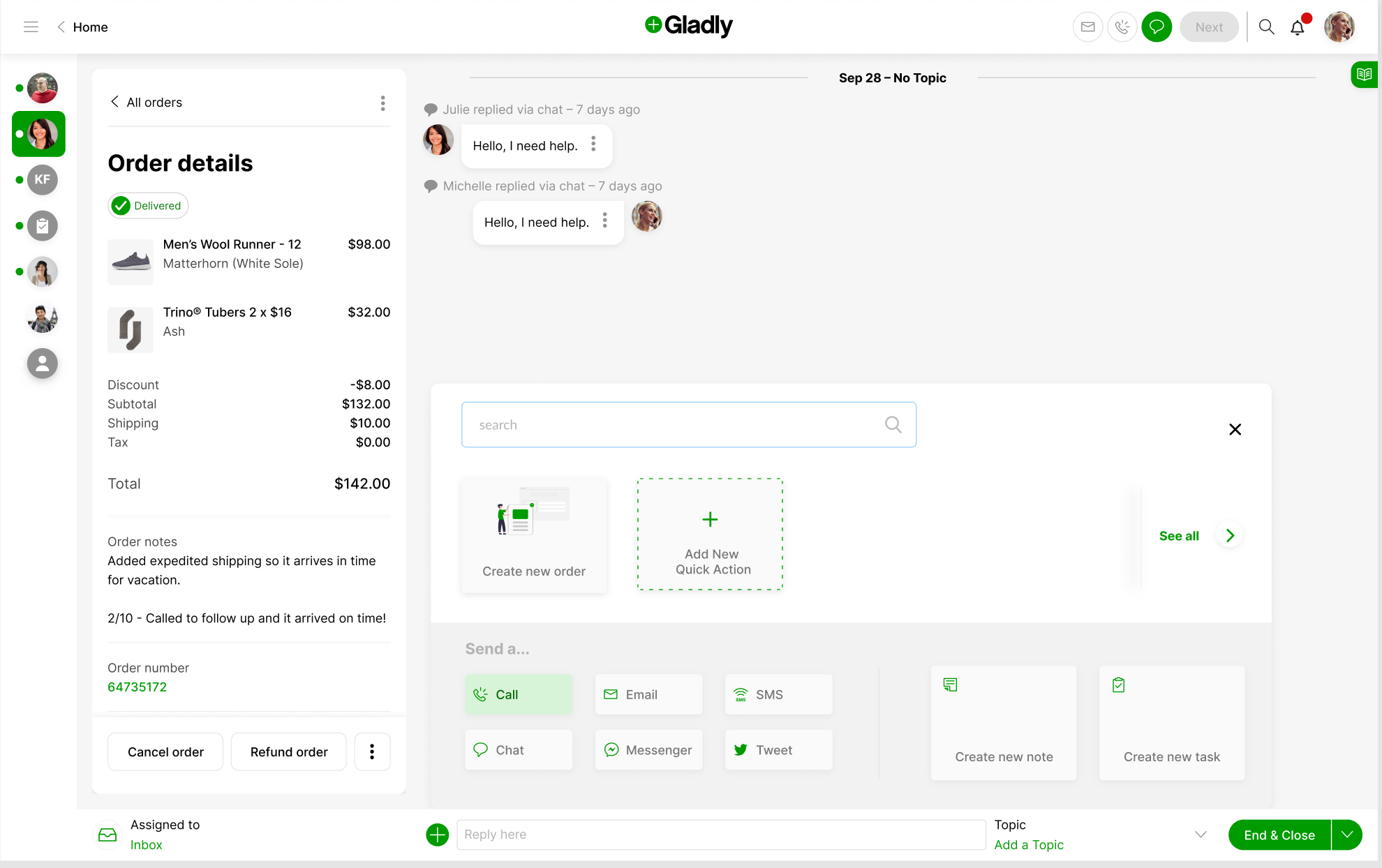1382x868 pixels.
Task: Open options for Michelle's chat message
Action: pyautogui.click(x=605, y=220)
